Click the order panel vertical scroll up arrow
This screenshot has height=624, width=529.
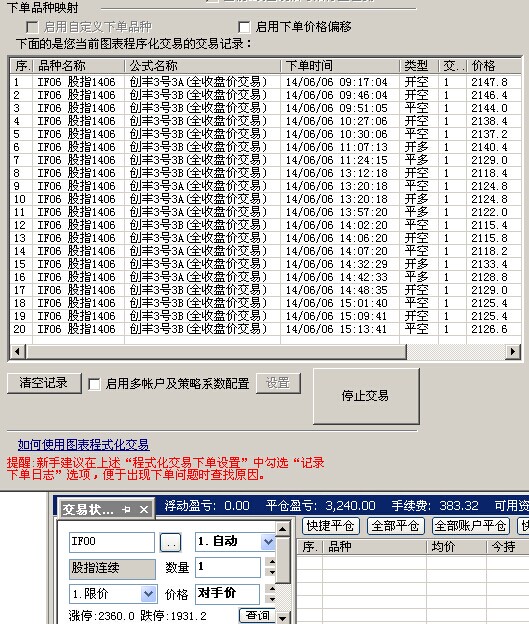(282, 529)
